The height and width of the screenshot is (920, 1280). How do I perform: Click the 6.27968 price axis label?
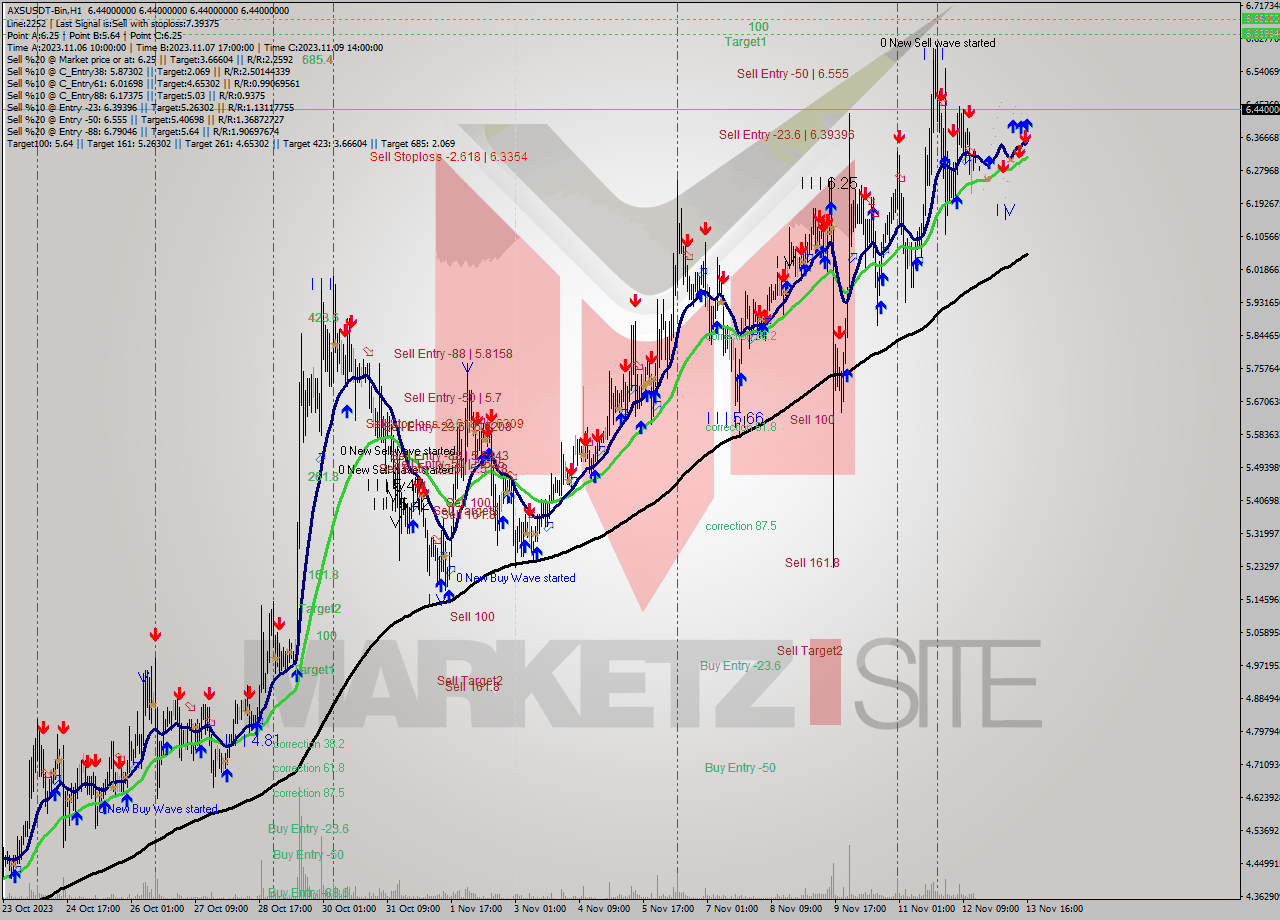click(x=1261, y=170)
